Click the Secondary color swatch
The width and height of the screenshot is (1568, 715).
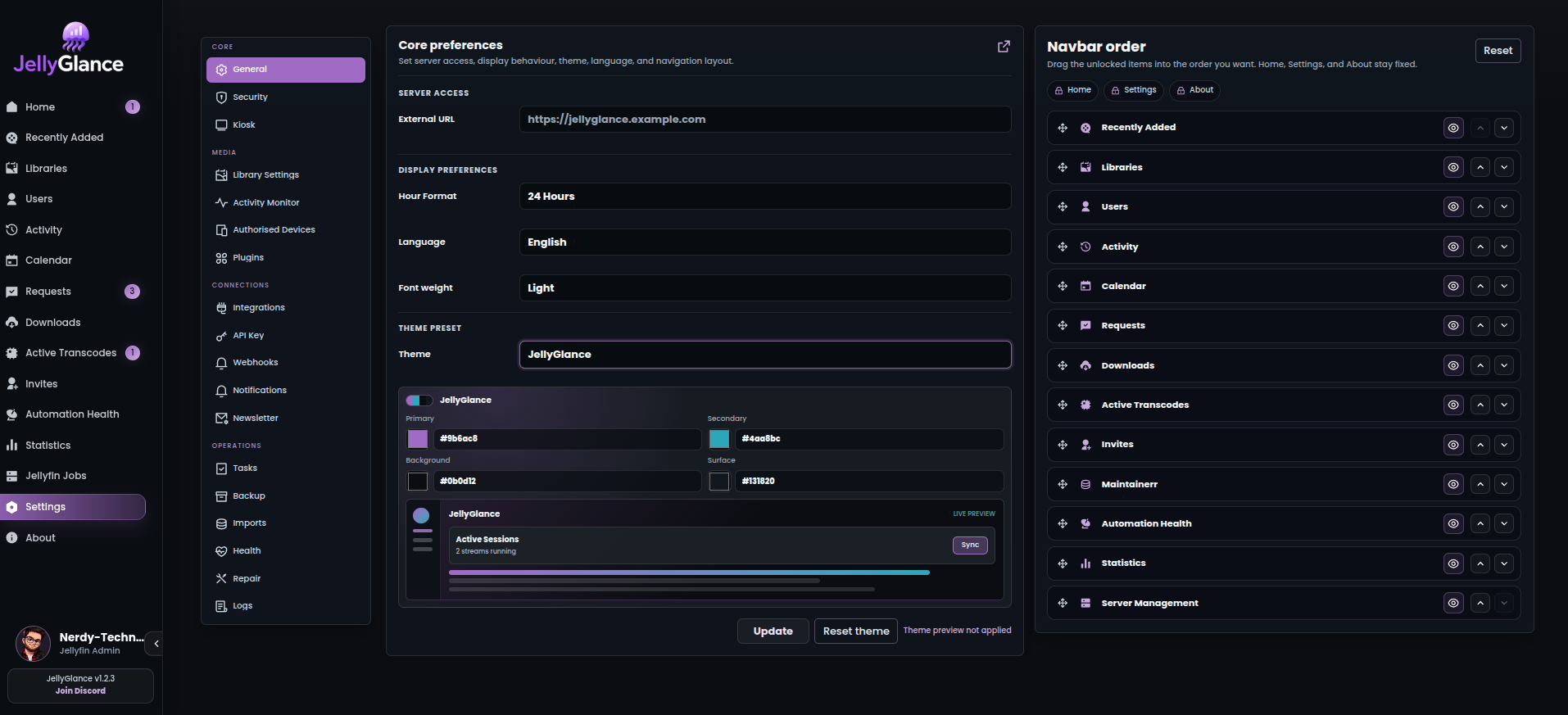coord(719,439)
